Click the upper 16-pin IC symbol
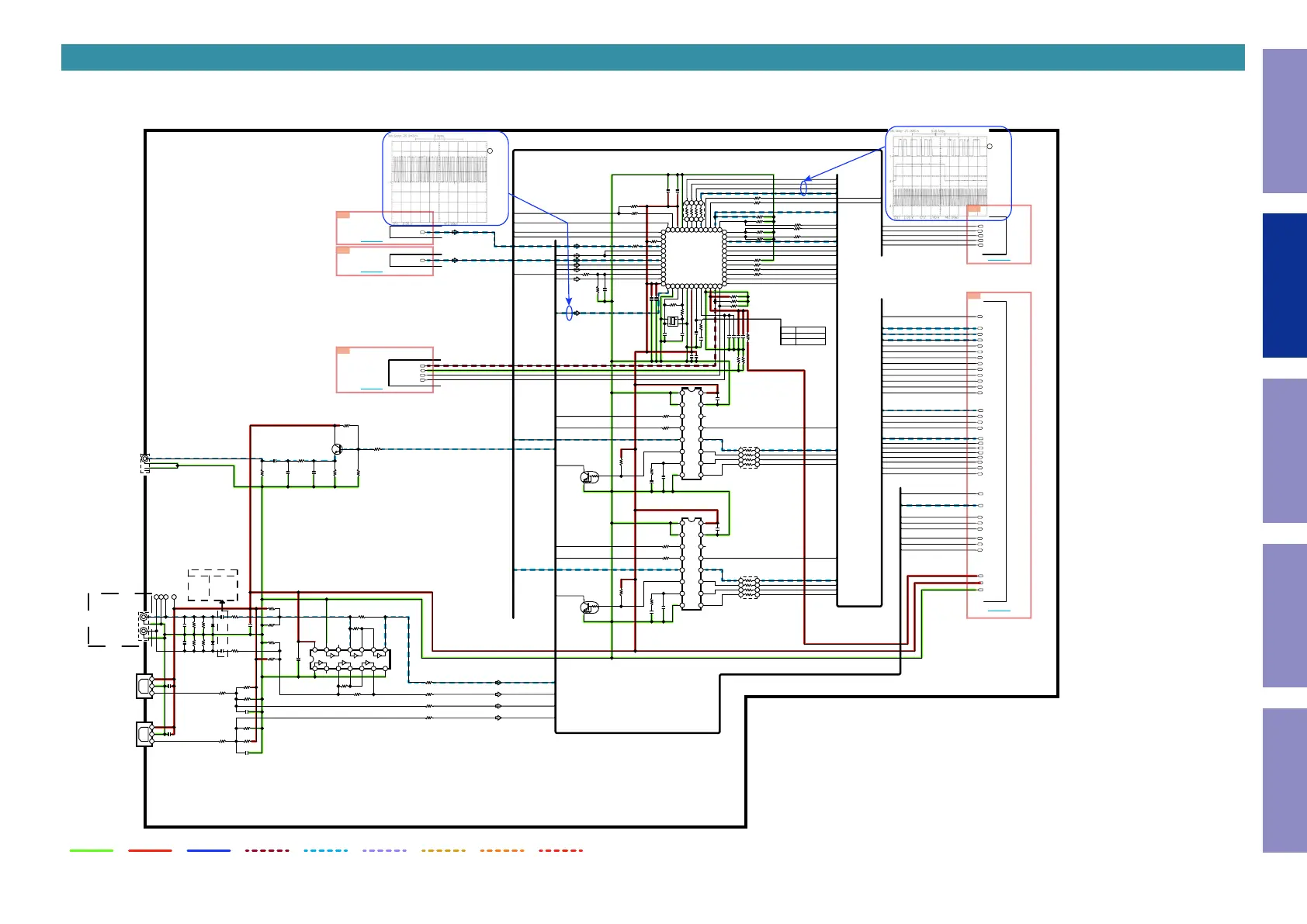Screen dimensions: 1307x924 (x=692, y=434)
